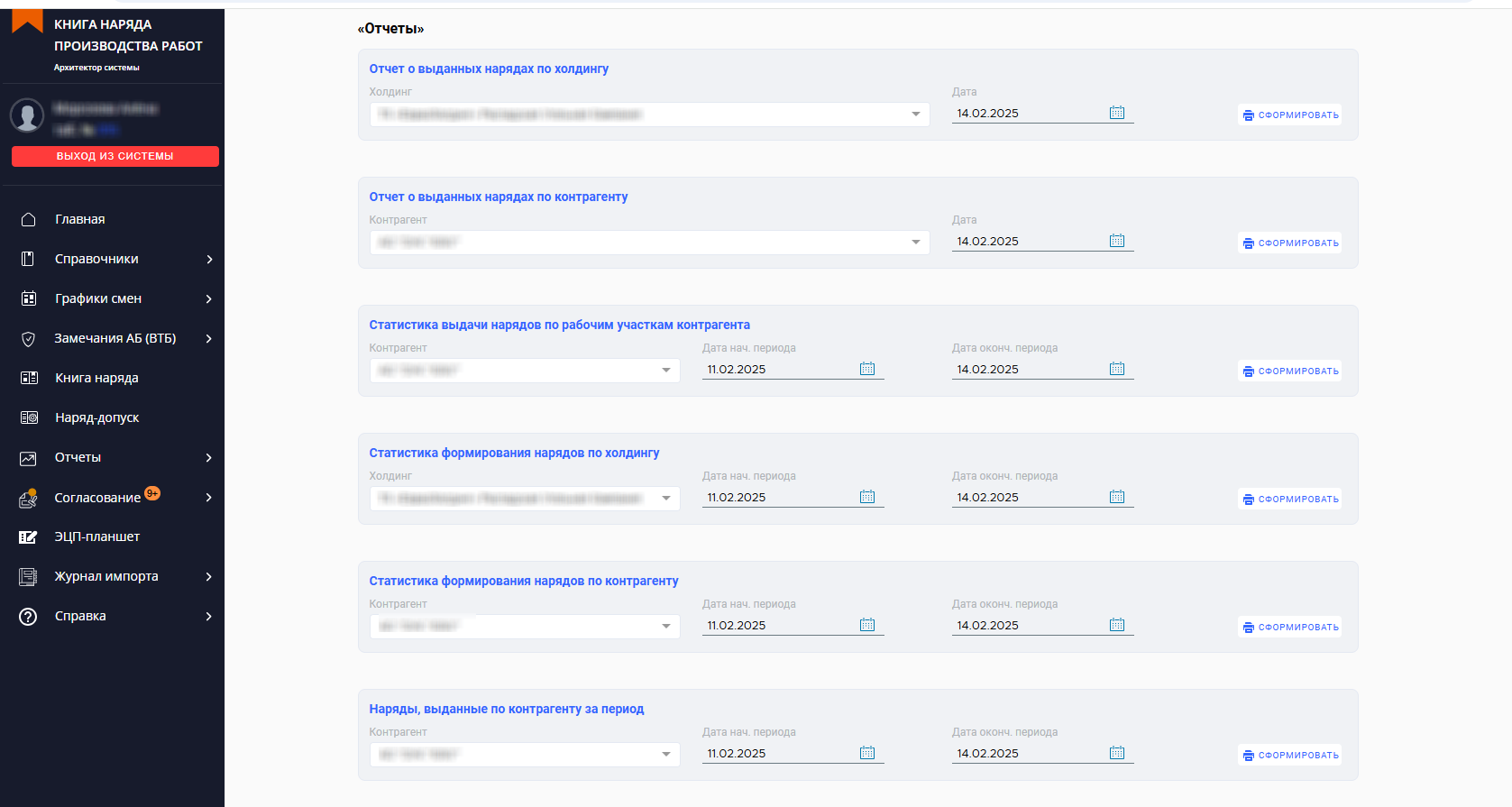The image size is (1512, 807).
Task: Click Сформировать for holding formation statistics
Action: 1290,500
